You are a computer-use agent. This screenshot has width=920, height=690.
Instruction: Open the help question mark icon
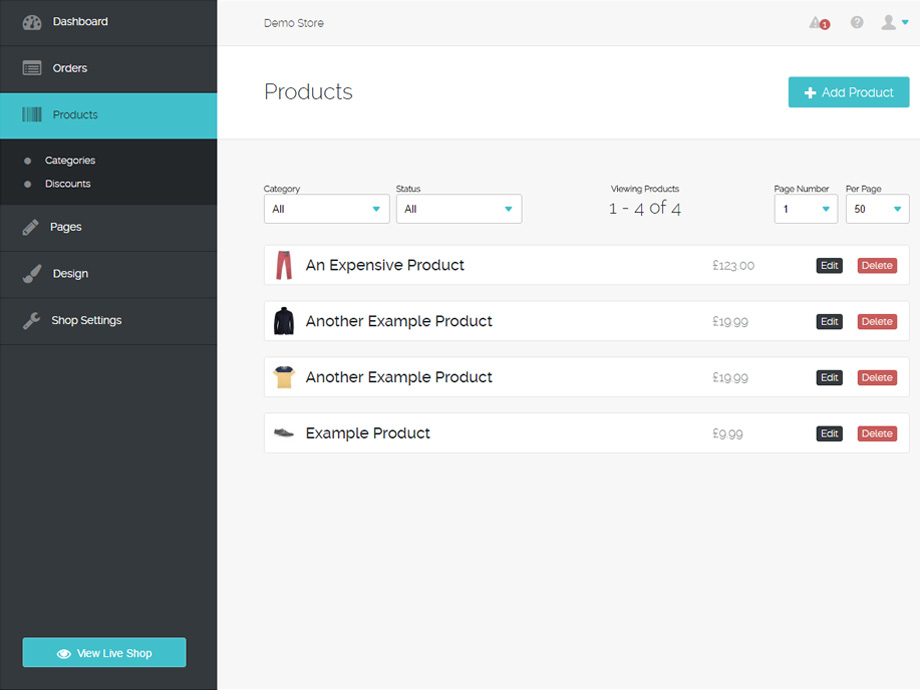[857, 22]
